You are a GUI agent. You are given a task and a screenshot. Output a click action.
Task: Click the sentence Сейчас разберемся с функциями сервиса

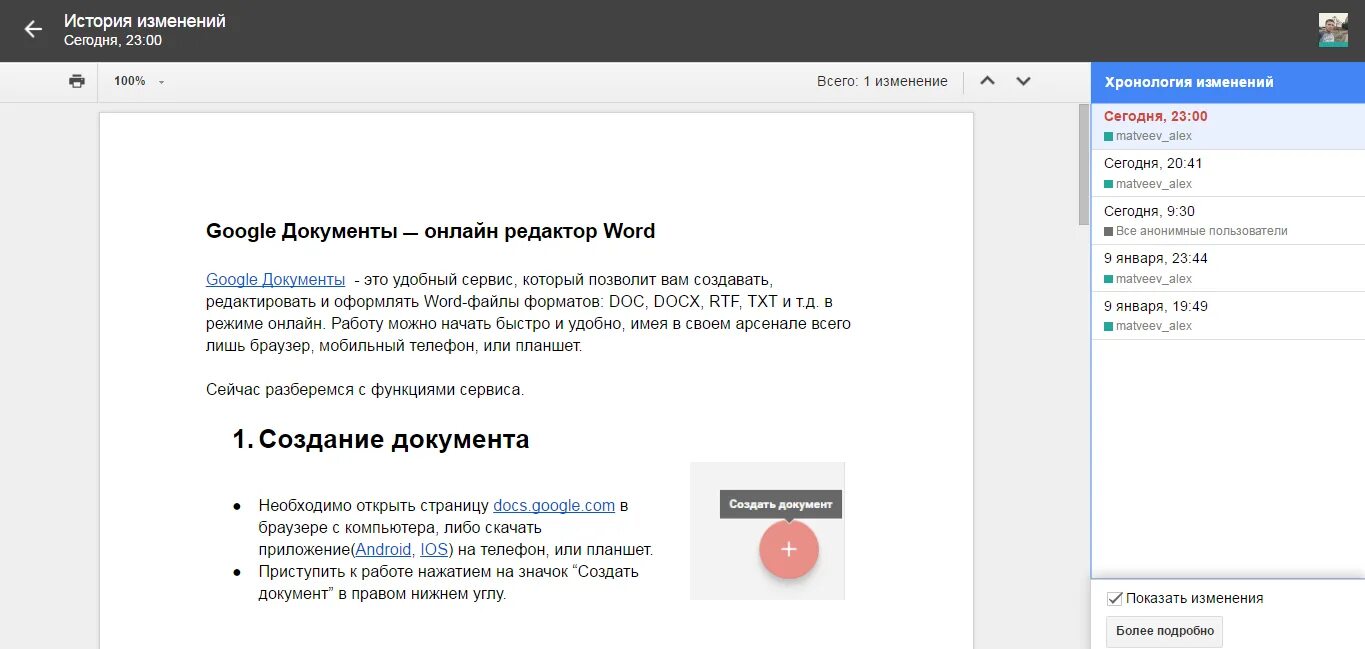click(365, 389)
